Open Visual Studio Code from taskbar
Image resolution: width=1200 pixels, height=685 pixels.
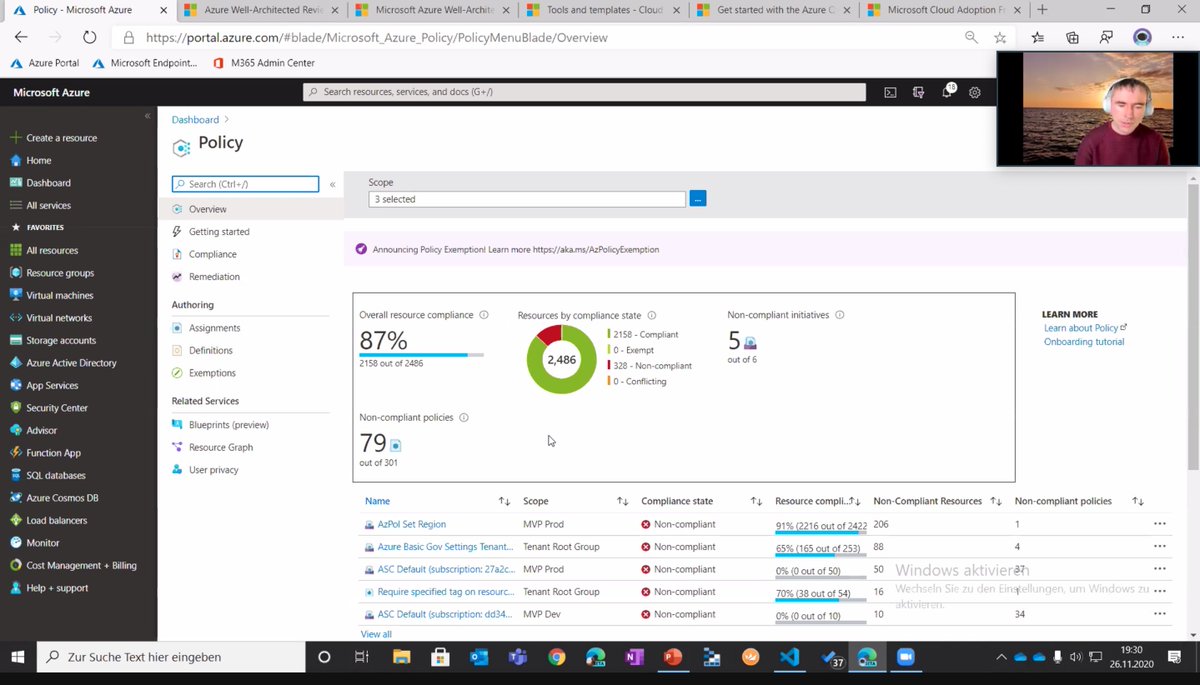(789, 657)
